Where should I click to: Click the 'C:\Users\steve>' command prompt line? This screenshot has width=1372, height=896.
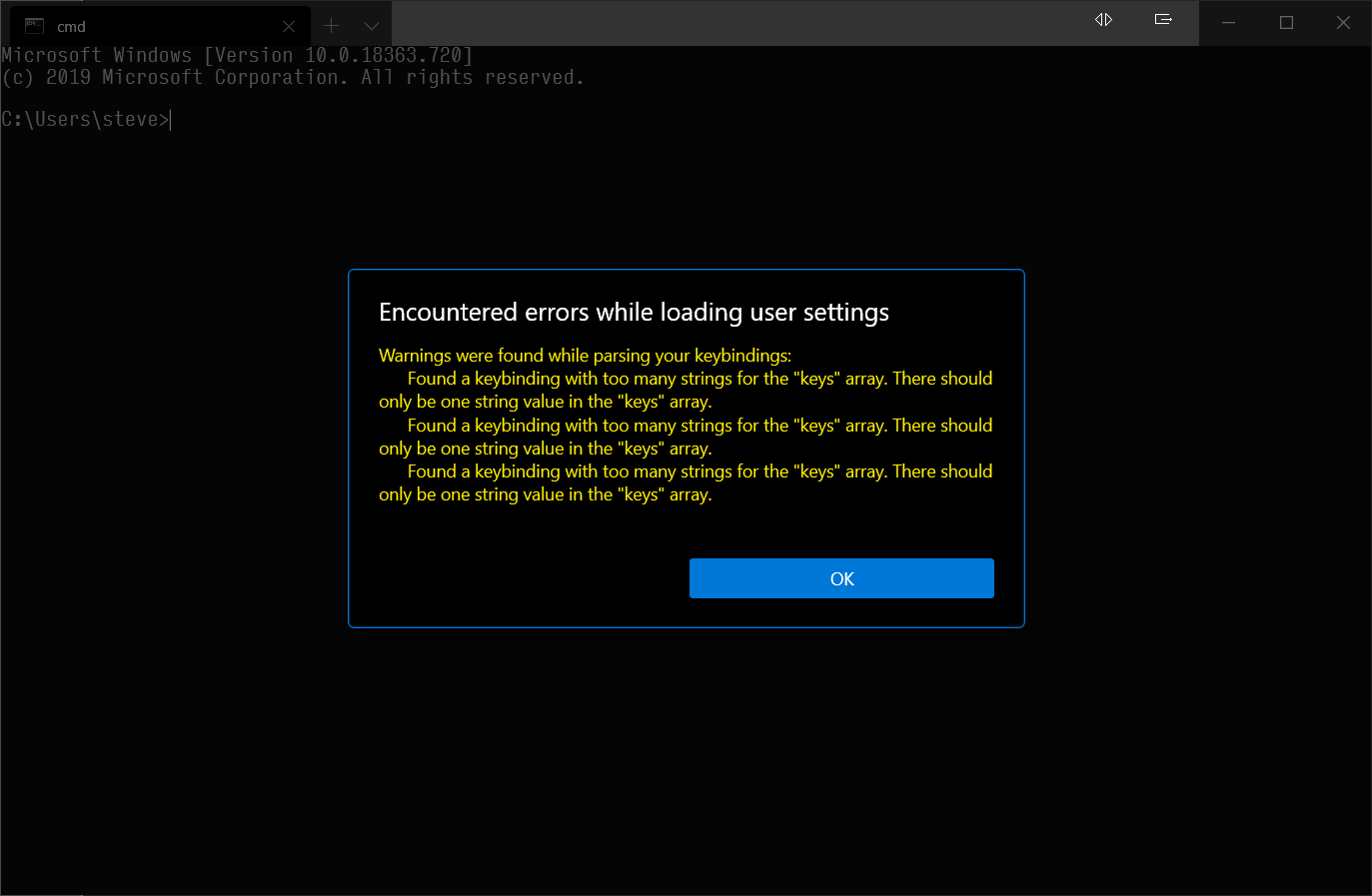click(86, 120)
